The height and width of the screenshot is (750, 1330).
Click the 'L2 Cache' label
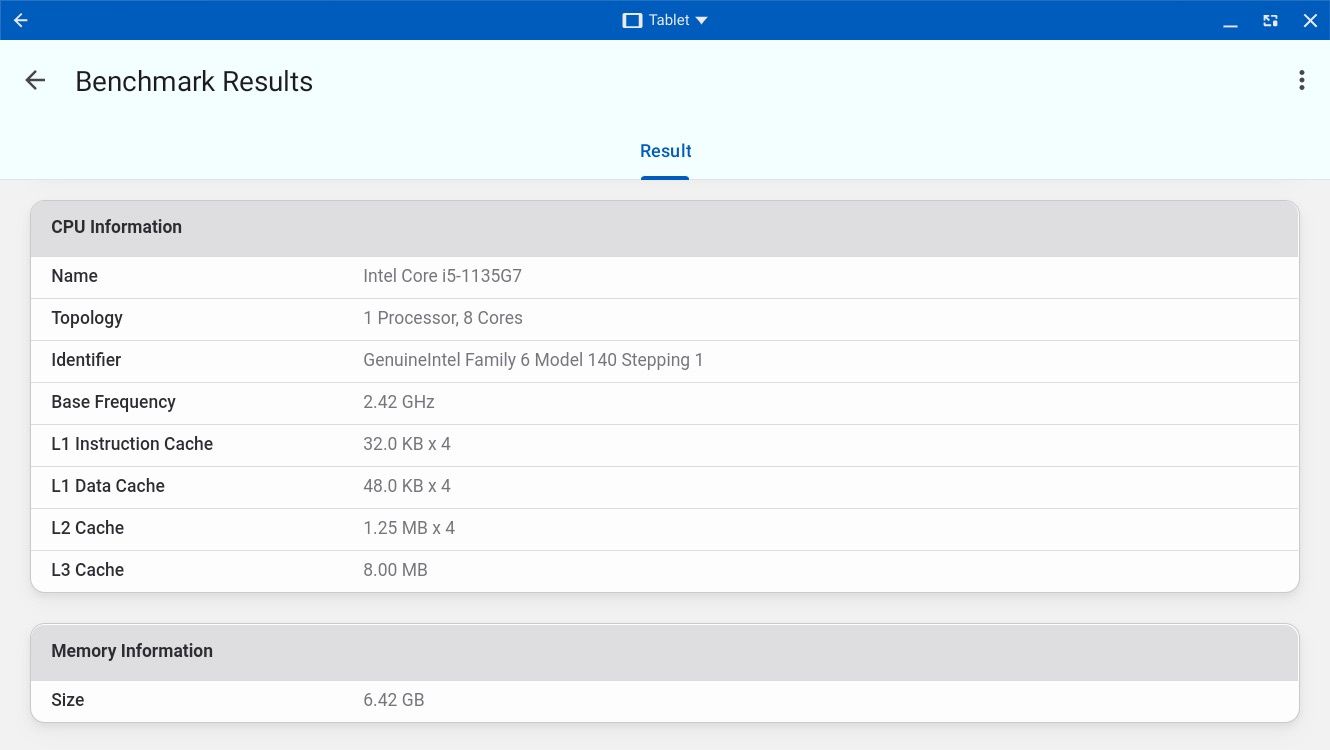pos(88,528)
